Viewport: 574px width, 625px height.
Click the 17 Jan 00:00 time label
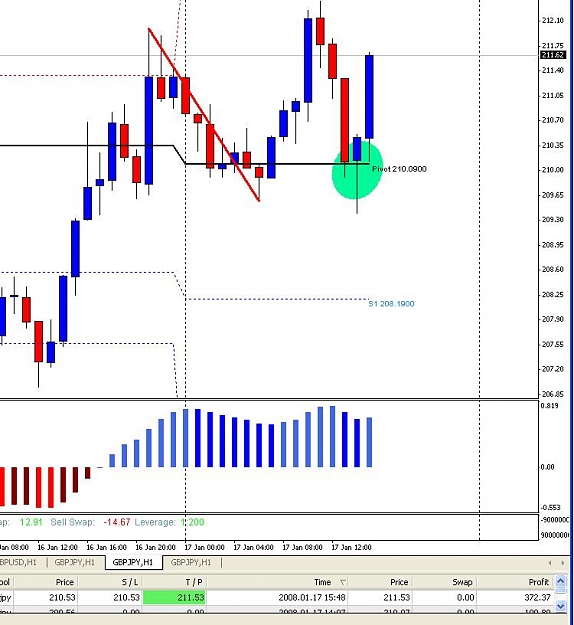click(204, 547)
